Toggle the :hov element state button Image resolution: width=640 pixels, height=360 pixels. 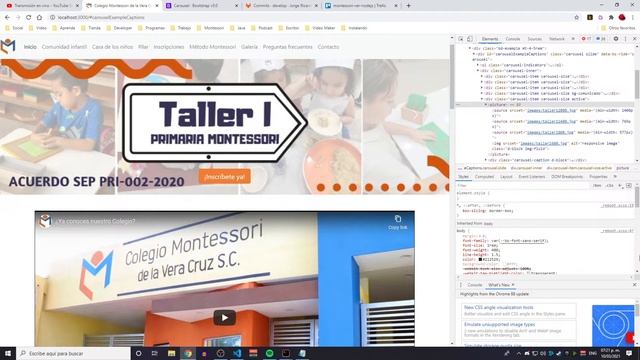(x=597, y=186)
